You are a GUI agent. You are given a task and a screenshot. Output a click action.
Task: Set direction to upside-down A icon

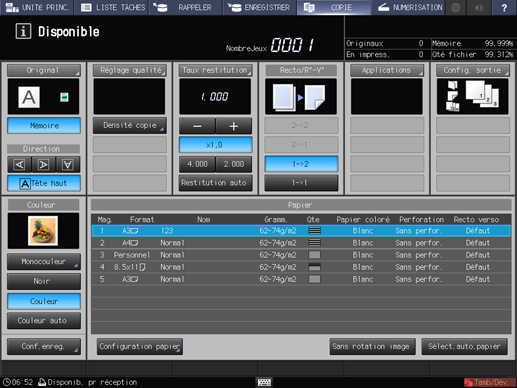click(x=68, y=164)
